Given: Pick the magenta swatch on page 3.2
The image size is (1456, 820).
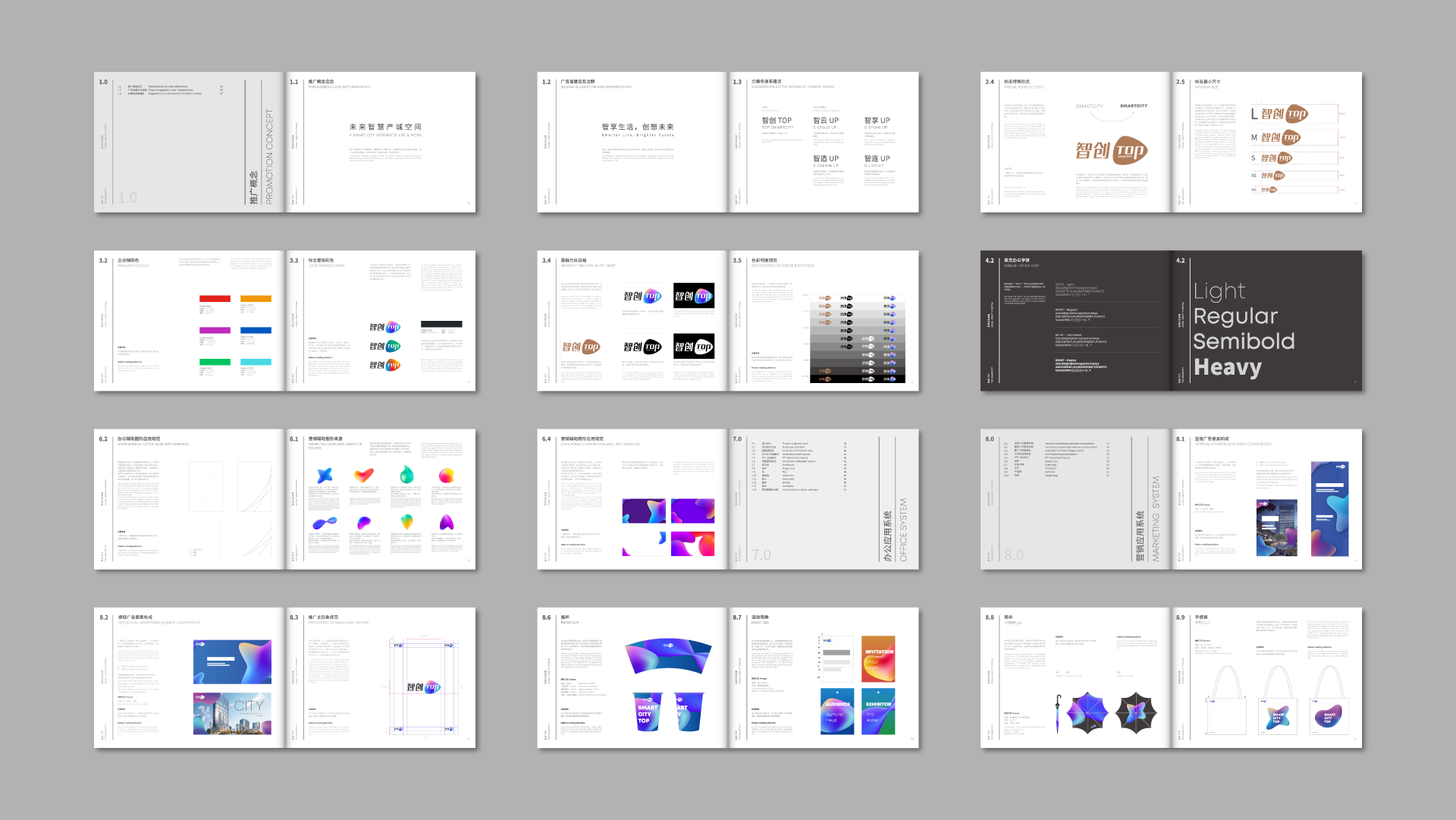Looking at the screenshot, I should (x=215, y=331).
